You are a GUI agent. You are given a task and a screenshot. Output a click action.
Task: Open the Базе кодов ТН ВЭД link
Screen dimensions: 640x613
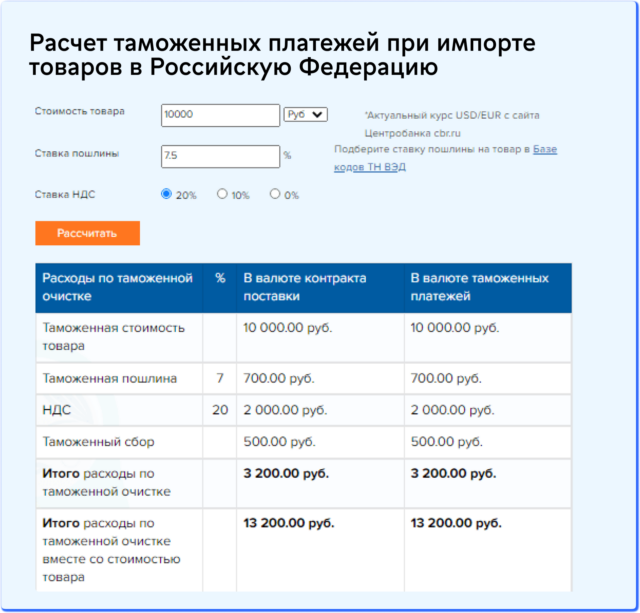coord(544,150)
